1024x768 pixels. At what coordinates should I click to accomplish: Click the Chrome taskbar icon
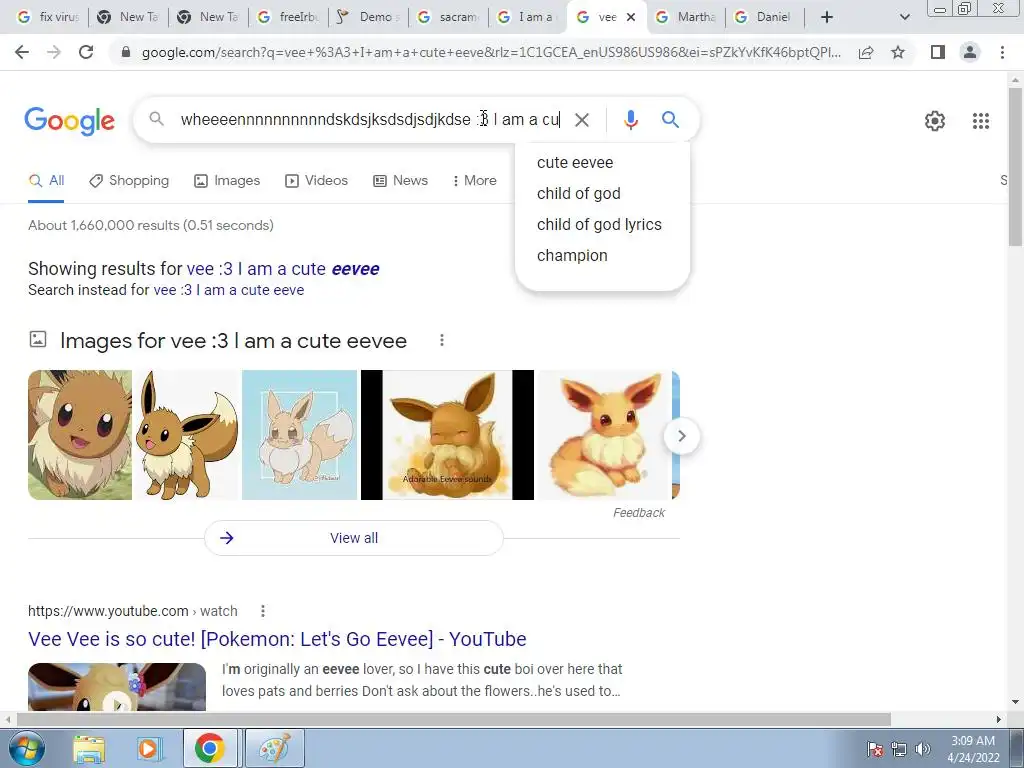(x=209, y=748)
